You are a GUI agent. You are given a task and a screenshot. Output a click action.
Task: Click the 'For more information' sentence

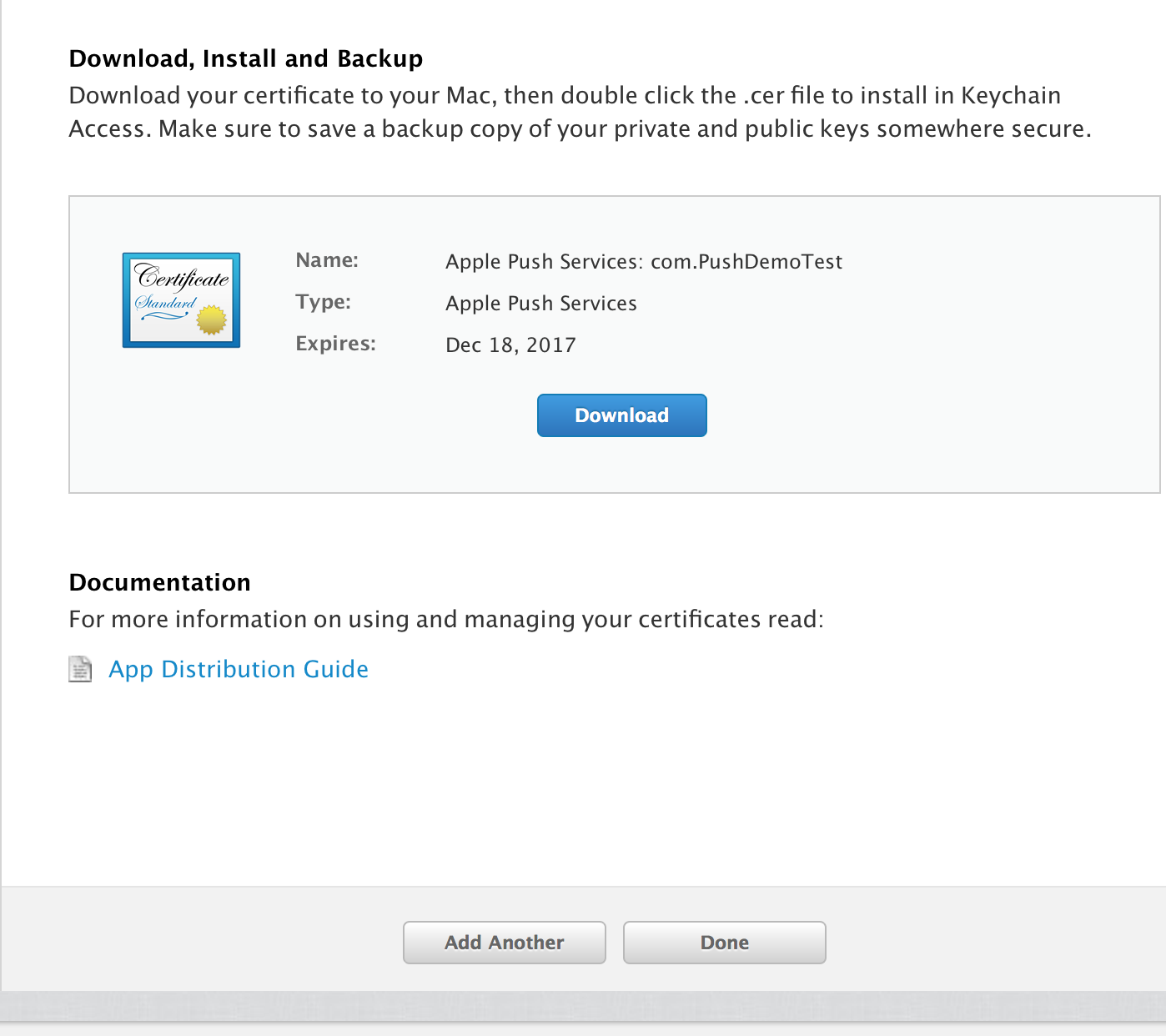445,619
